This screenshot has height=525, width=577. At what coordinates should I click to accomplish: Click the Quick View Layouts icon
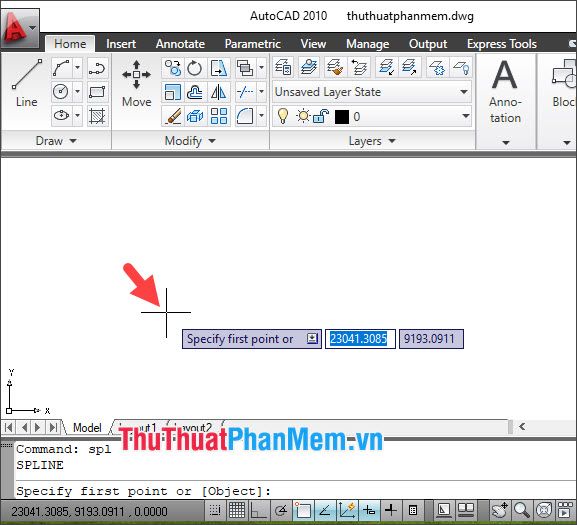(443, 510)
